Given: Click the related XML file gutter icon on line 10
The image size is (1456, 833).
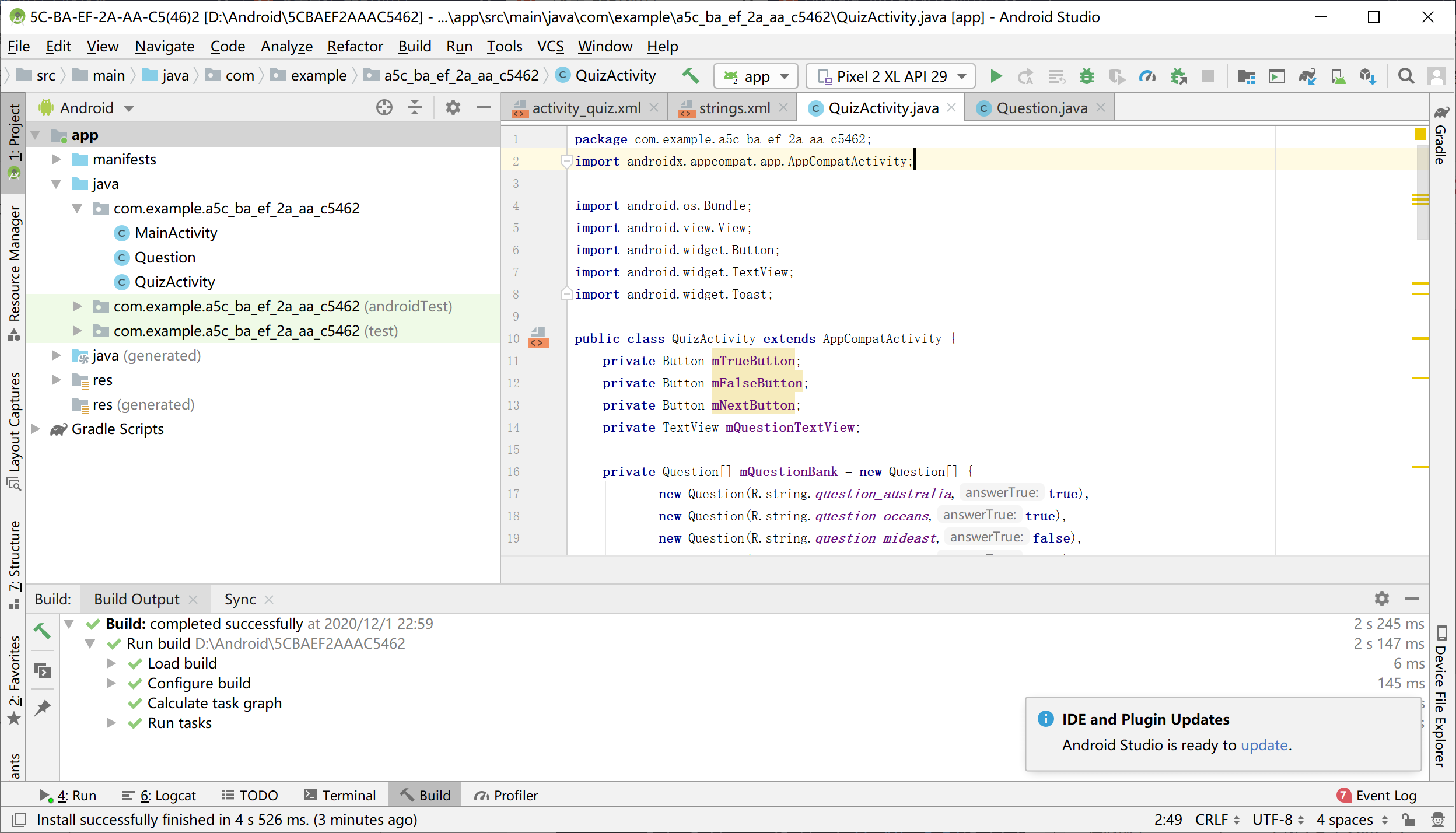Looking at the screenshot, I should tap(538, 338).
